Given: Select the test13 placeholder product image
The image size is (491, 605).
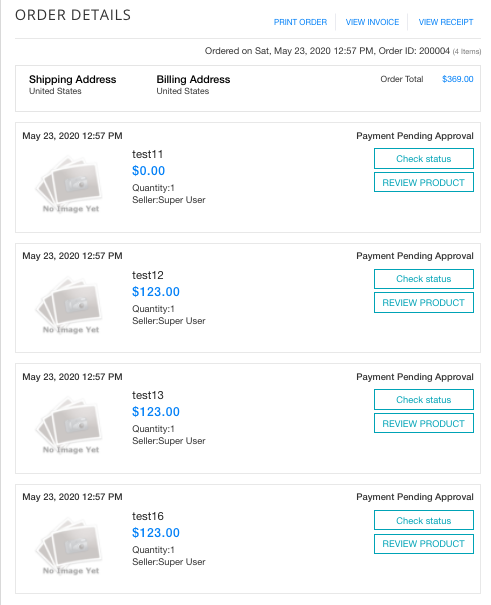Looking at the screenshot, I should click(71, 425).
